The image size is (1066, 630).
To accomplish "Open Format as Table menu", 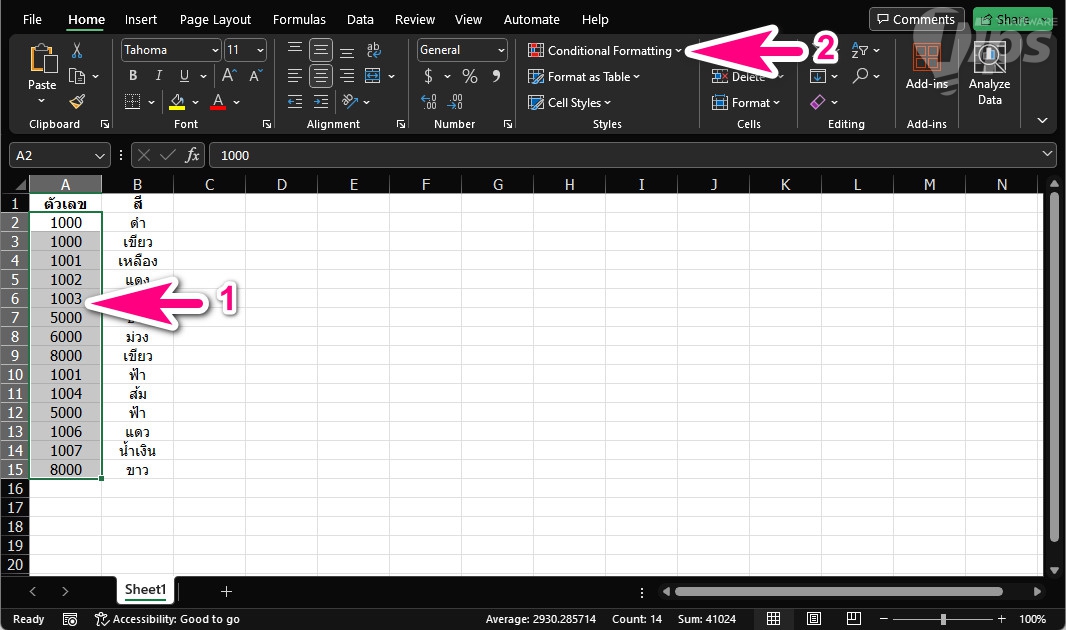I will tap(584, 77).
